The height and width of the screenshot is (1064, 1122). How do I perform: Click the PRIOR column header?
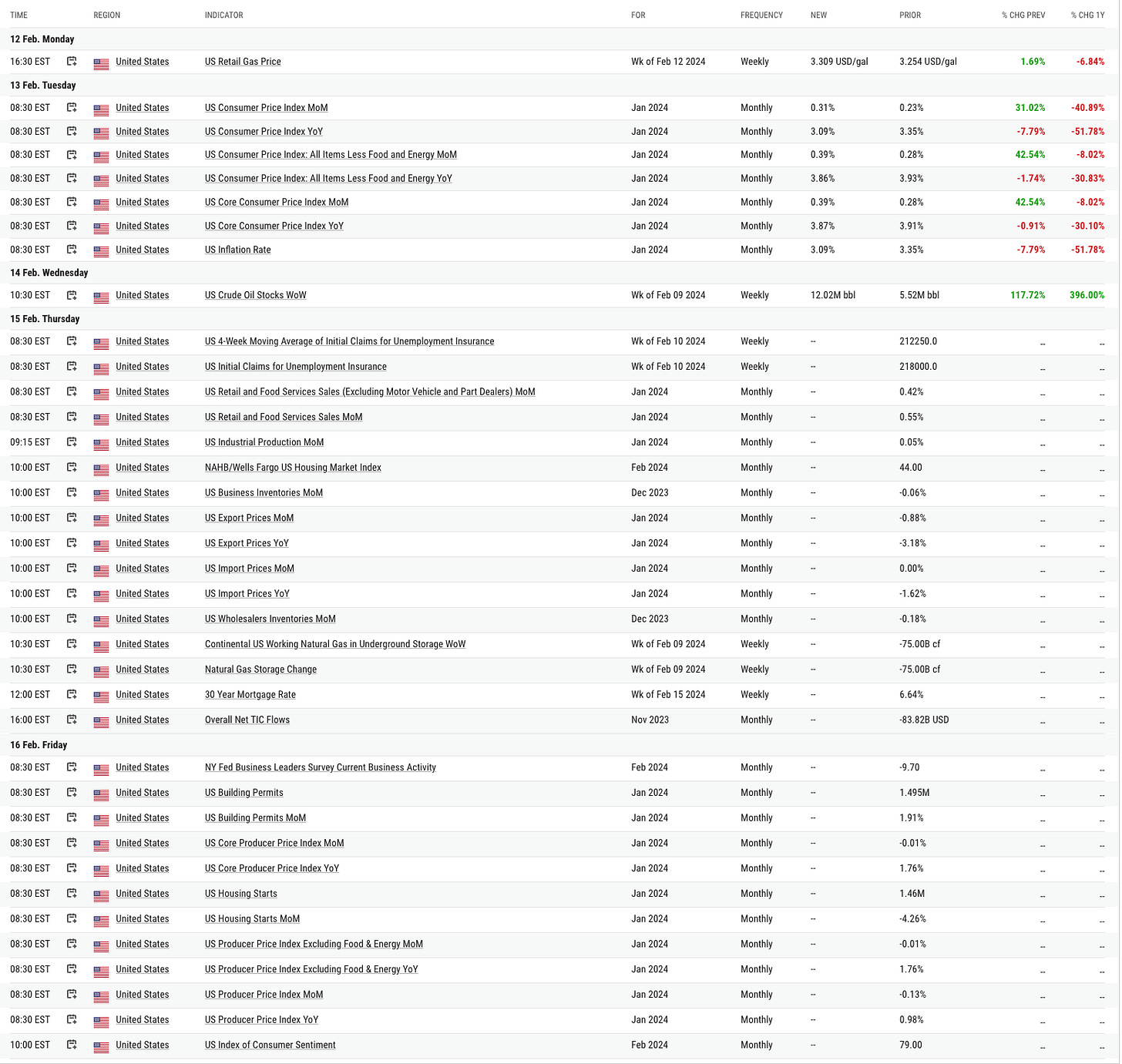click(910, 15)
